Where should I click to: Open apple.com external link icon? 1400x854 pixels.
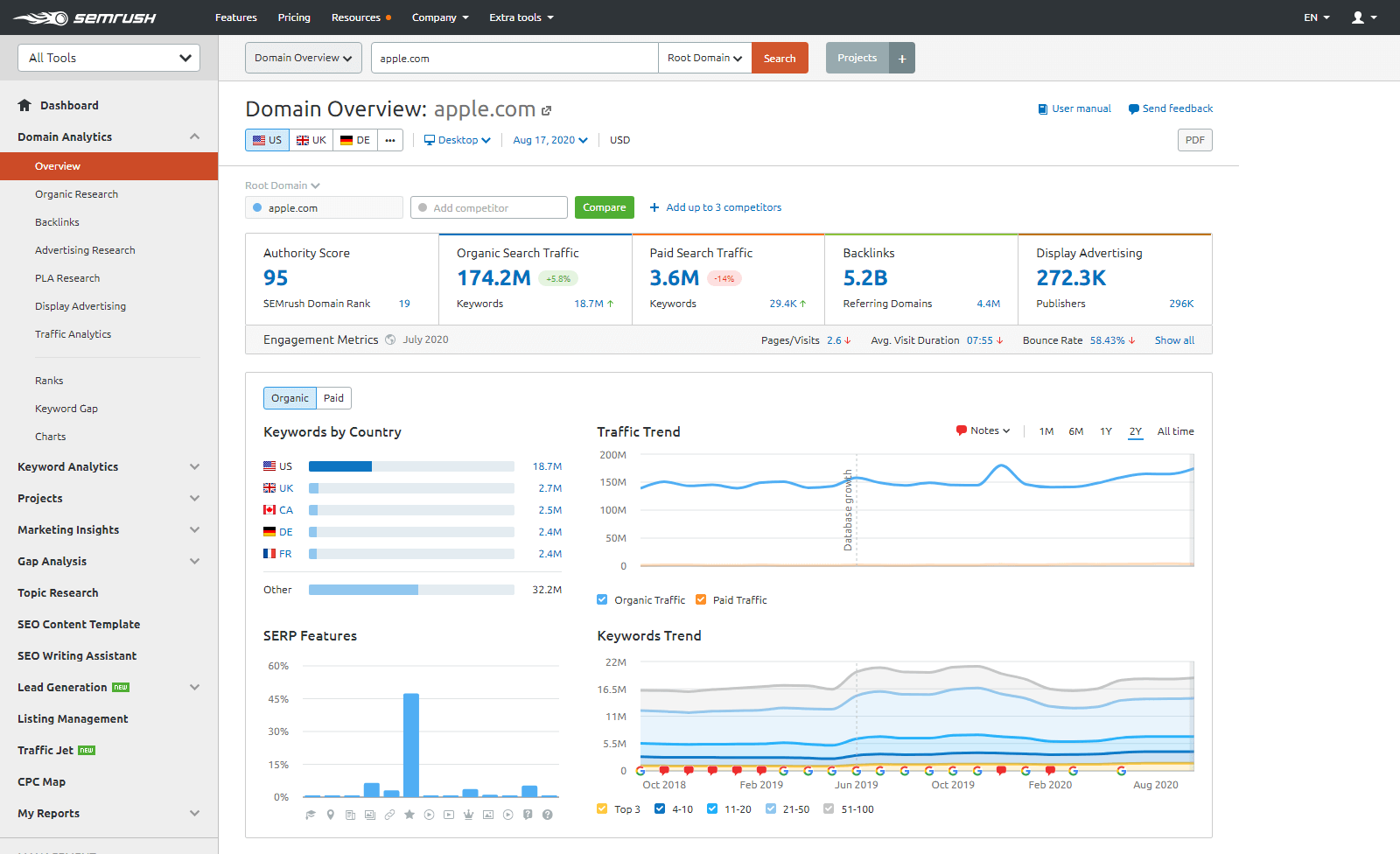tap(547, 110)
